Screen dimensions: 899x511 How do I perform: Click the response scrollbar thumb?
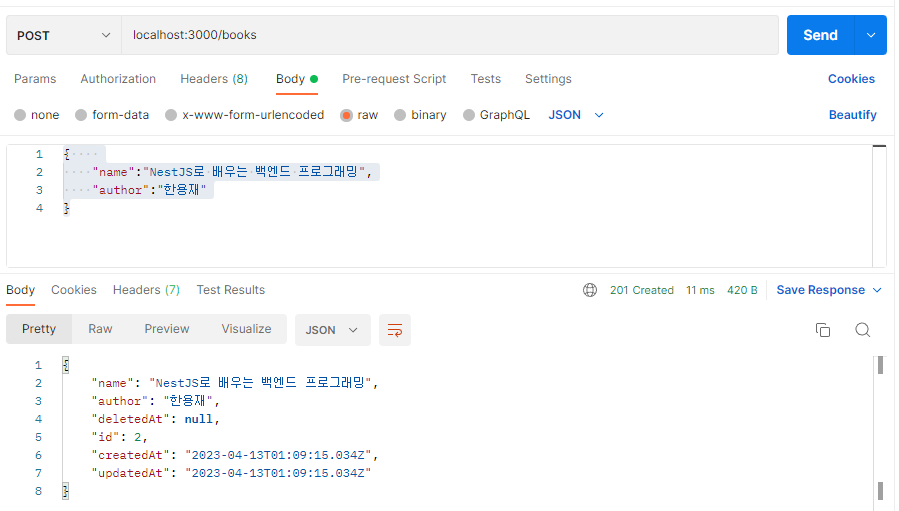point(881,365)
